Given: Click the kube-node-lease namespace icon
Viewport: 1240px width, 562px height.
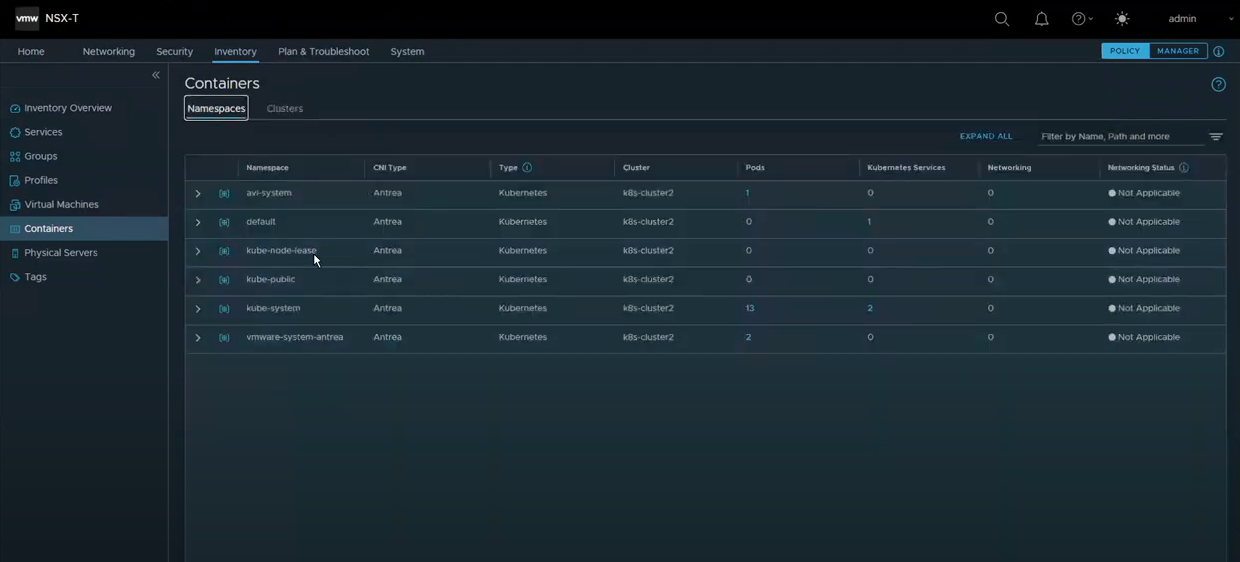Looking at the screenshot, I should [224, 251].
